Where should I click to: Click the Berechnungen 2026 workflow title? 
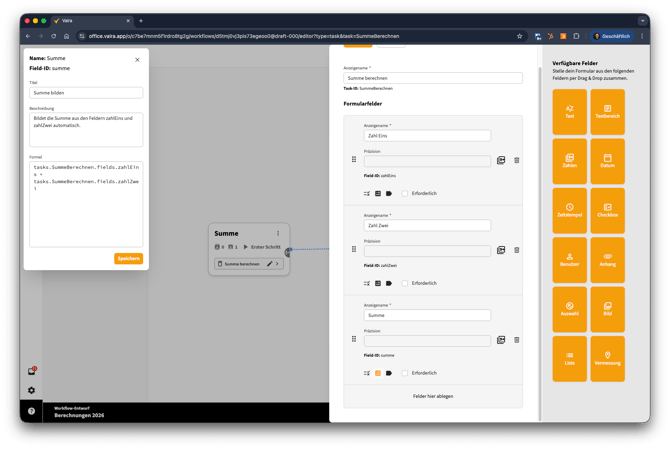click(x=79, y=415)
